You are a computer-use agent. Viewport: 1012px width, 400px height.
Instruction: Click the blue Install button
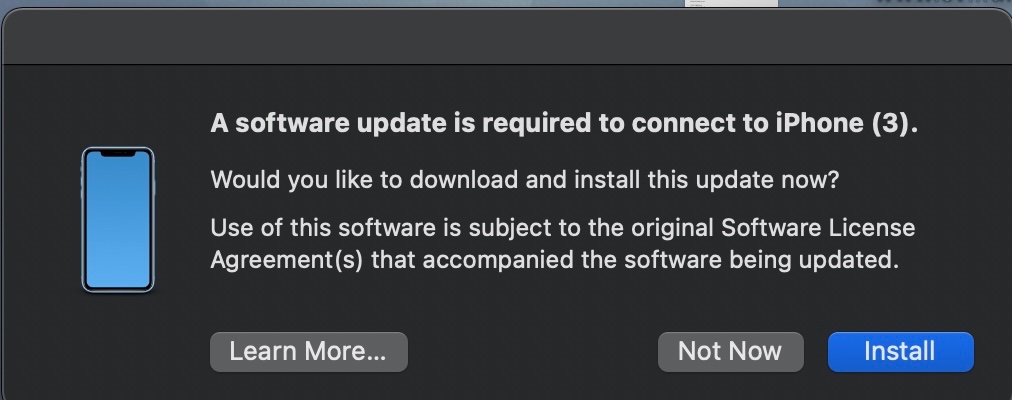tap(900, 352)
